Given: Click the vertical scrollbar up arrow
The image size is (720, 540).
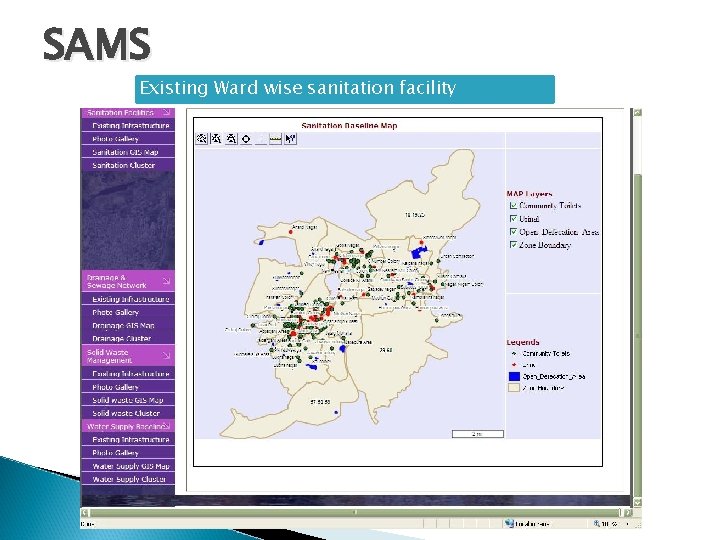Looking at the screenshot, I should point(637,112).
